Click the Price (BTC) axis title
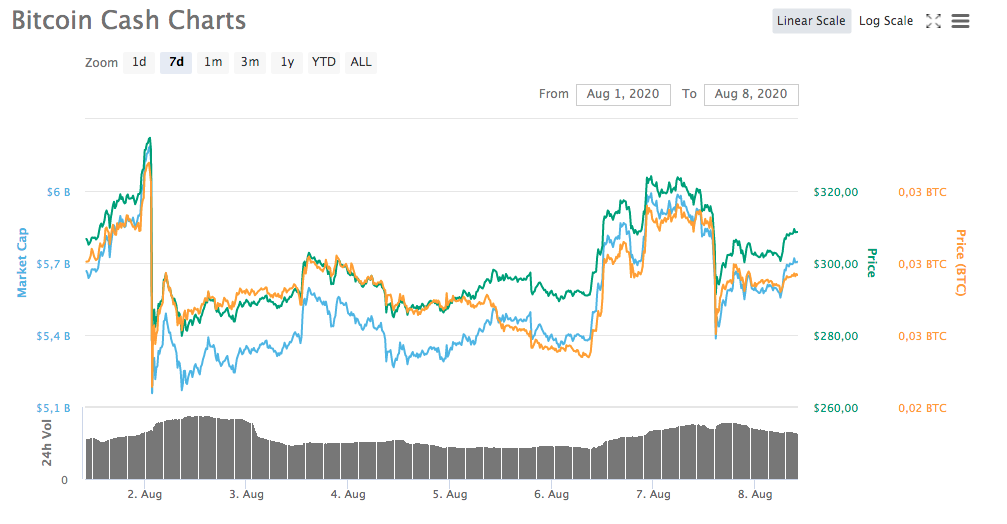Image resolution: width=1007 pixels, height=524 pixels. click(x=961, y=263)
